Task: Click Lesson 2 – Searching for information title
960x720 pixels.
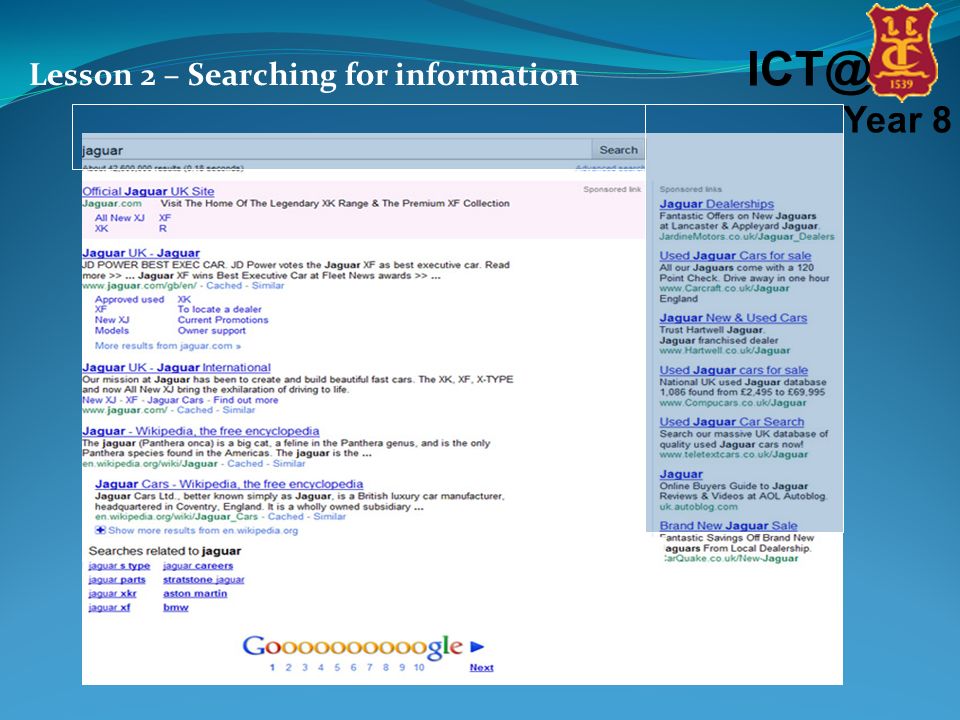Action: [304, 75]
